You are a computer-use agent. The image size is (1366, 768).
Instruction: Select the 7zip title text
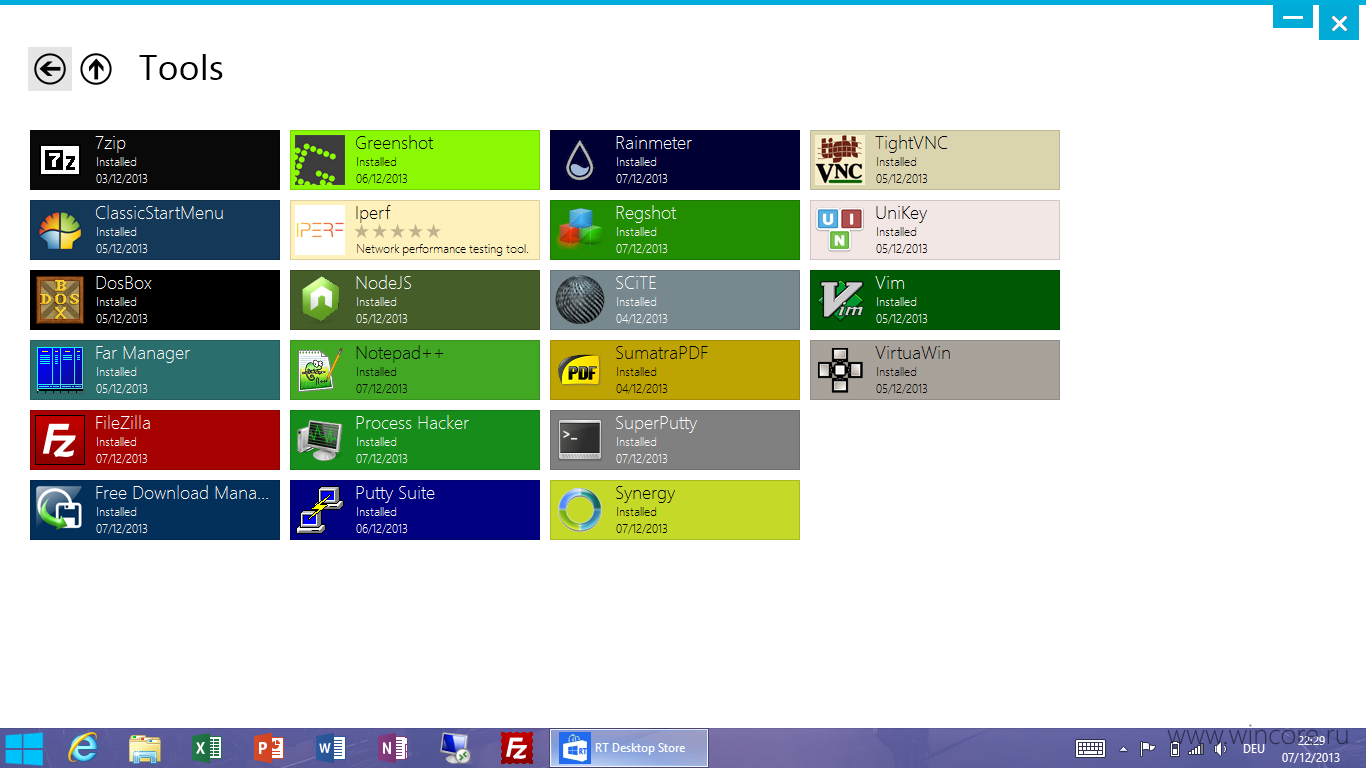(111, 143)
